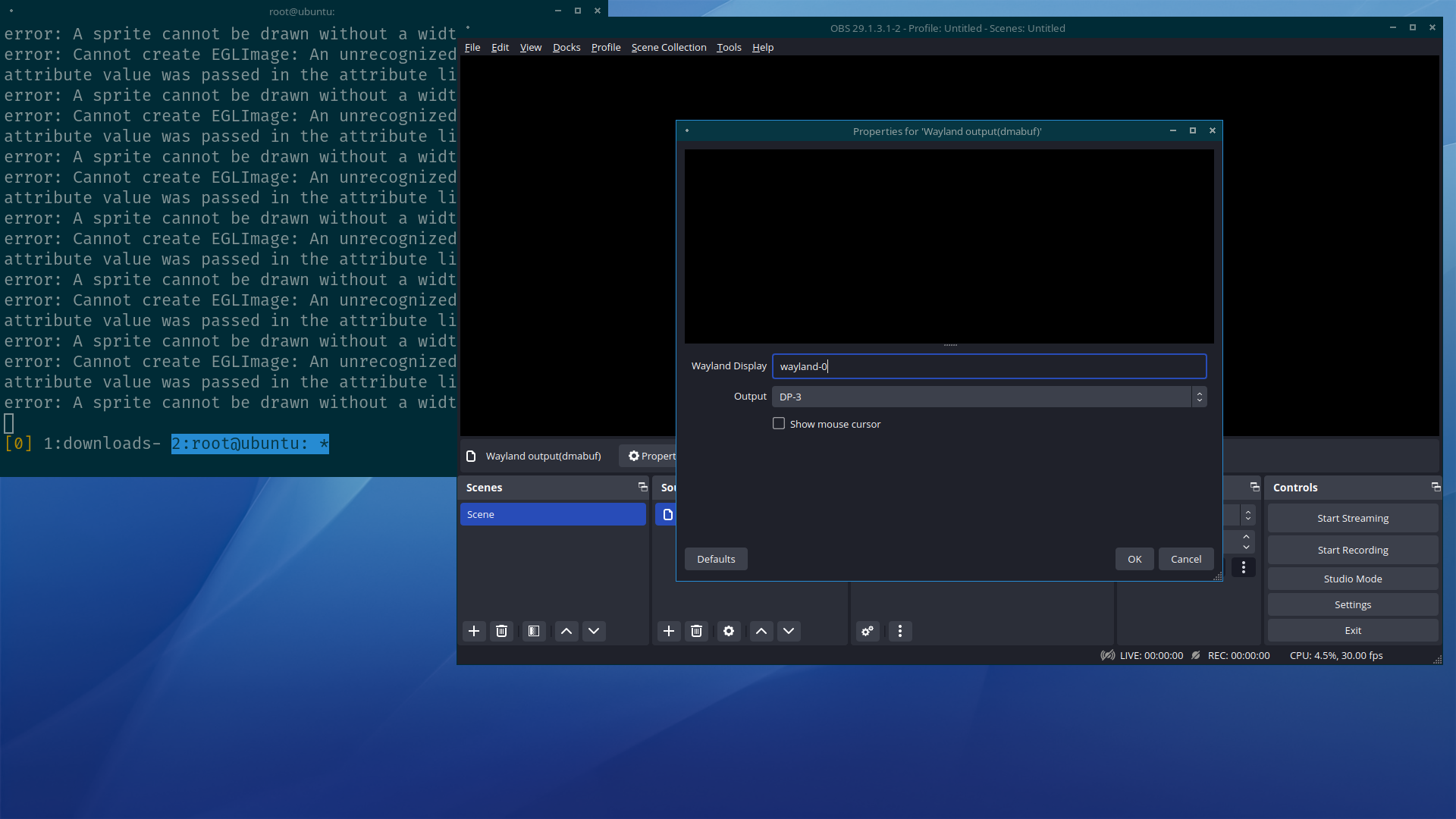Increase transition duration stepper up arrow
This screenshot has width=1456, height=819.
pos(1246,537)
